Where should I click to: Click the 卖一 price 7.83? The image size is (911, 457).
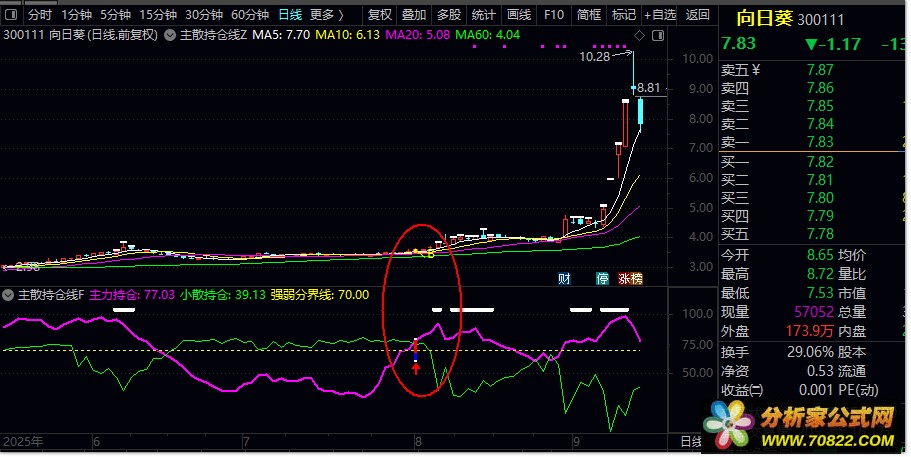coord(820,142)
